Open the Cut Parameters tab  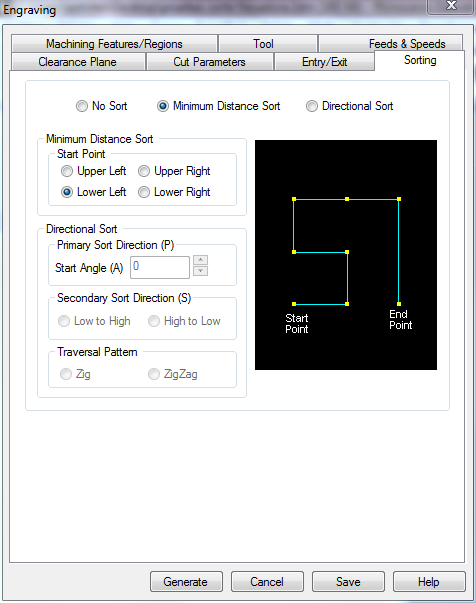pyautogui.click(x=210, y=62)
